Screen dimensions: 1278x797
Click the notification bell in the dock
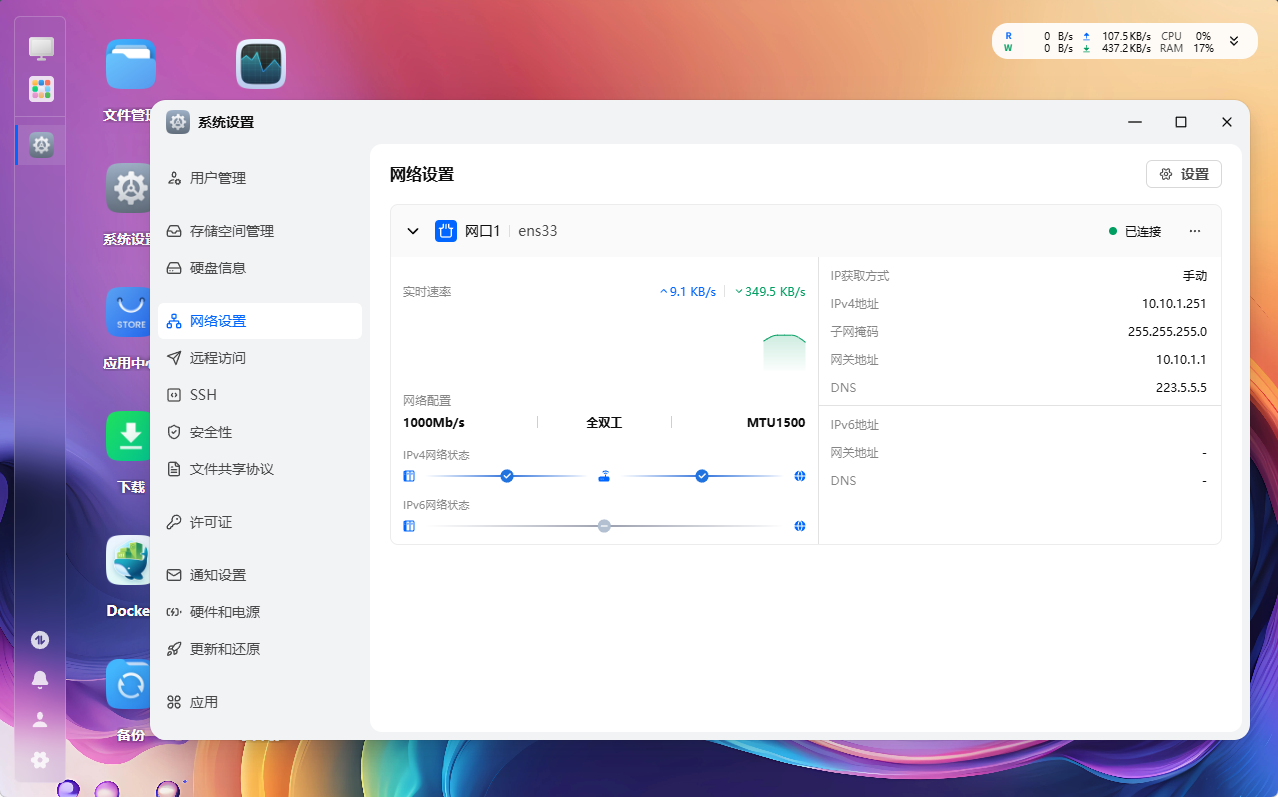[40, 680]
